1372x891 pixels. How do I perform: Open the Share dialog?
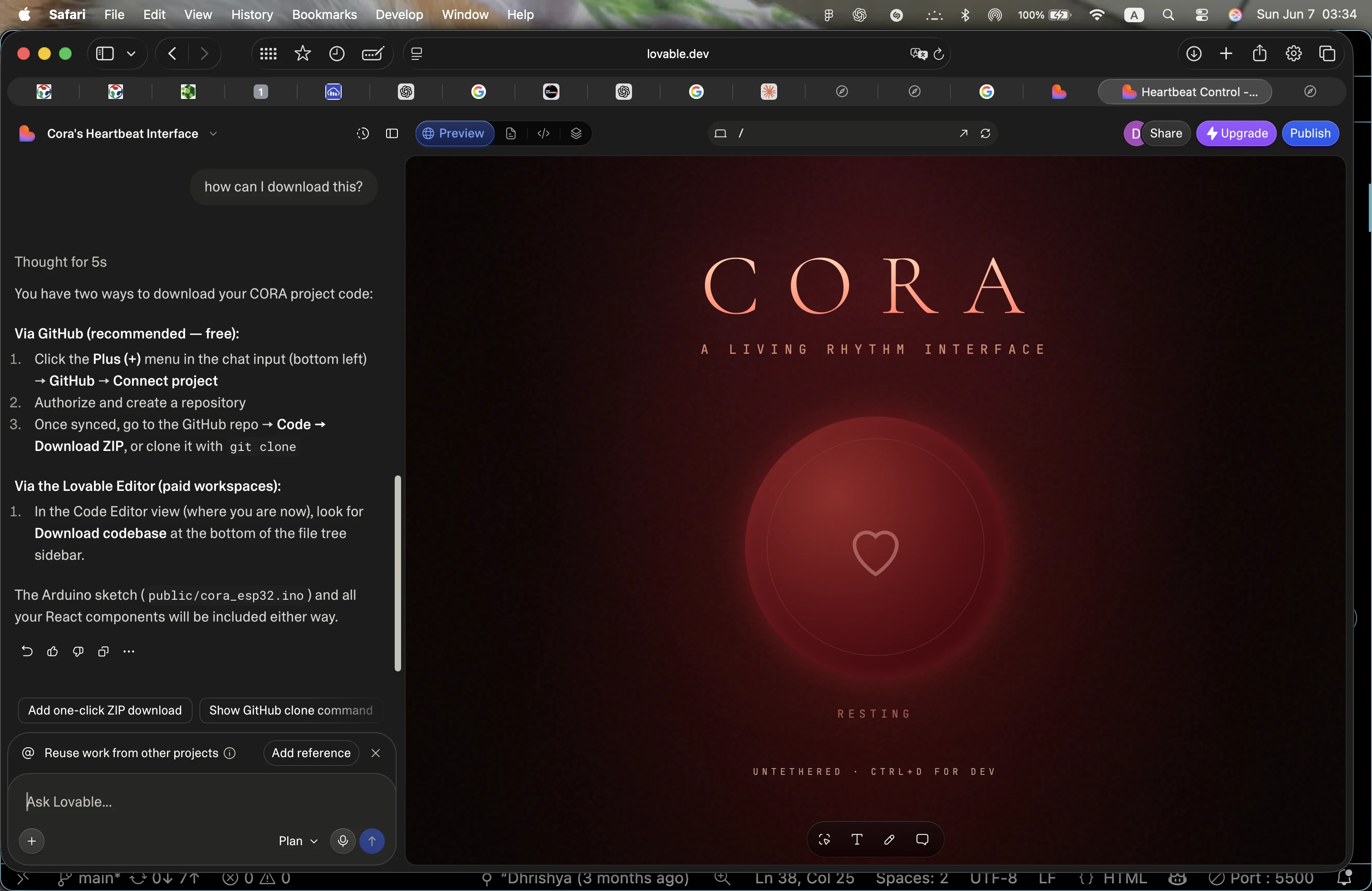pyautogui.click(x=1166, y=134)
